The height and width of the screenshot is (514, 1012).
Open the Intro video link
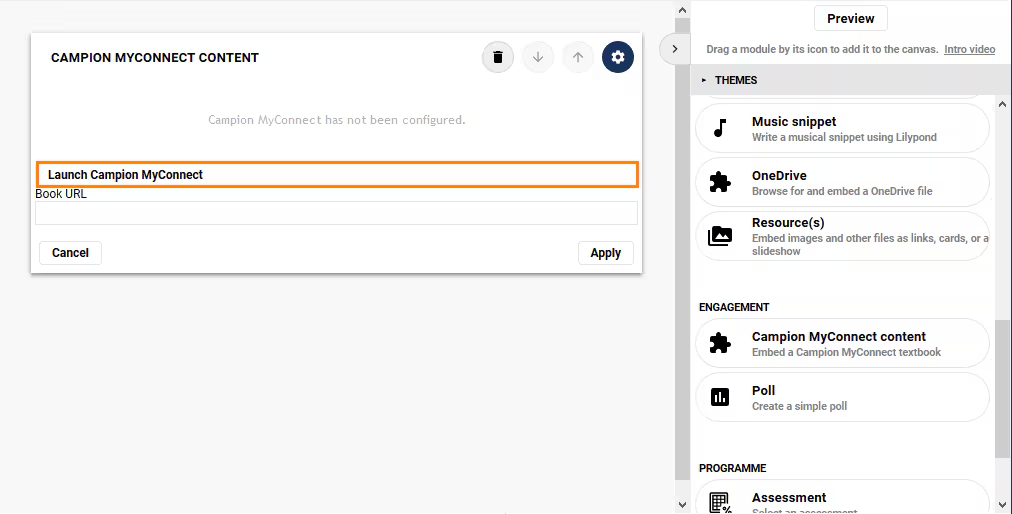[x=969, y=49]
